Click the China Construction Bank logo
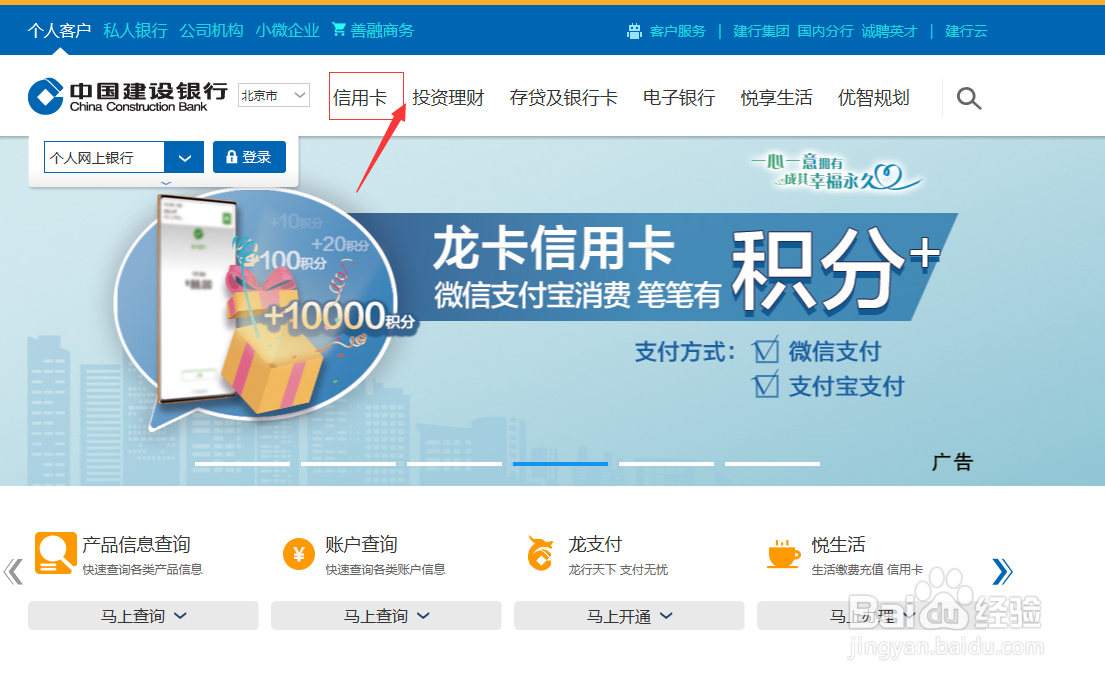1105x685 pixels. (128, 97)
